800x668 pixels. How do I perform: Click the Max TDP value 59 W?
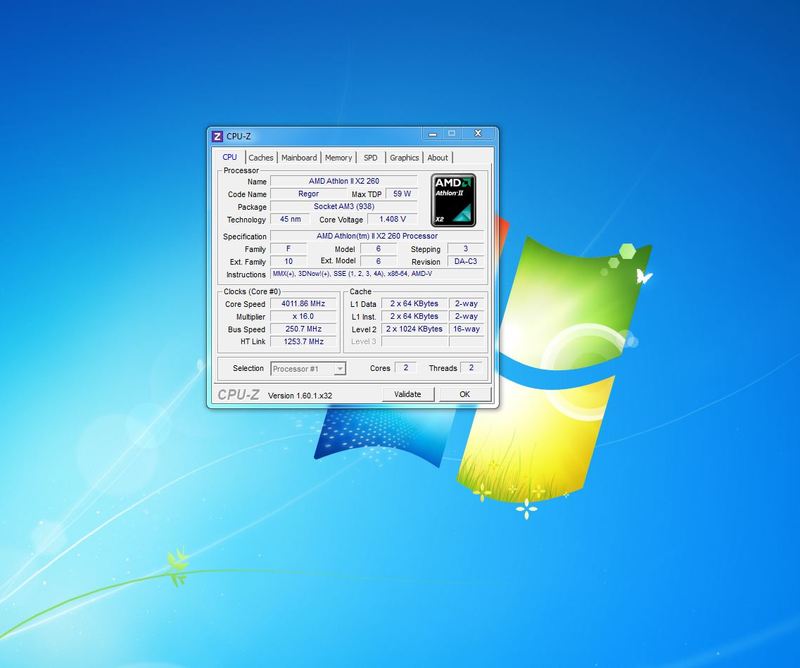pyautogui.click(x=402, y=194)
